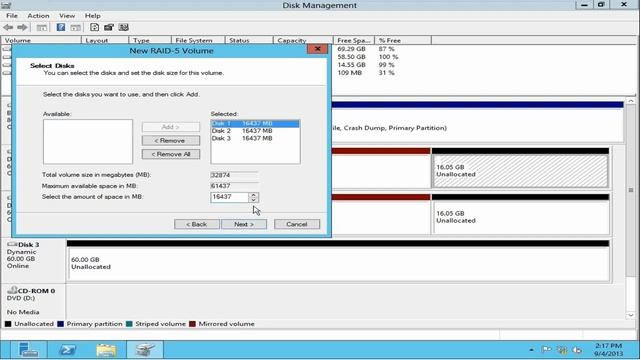The width and height of the screenshot is (640, 360).
Task: Select Disk 2 in the Selected list
Action: coord(255,131)
